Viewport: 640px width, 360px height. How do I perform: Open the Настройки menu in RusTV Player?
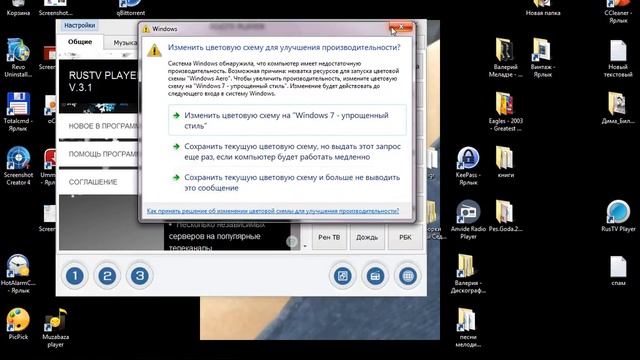pos(80,25)
